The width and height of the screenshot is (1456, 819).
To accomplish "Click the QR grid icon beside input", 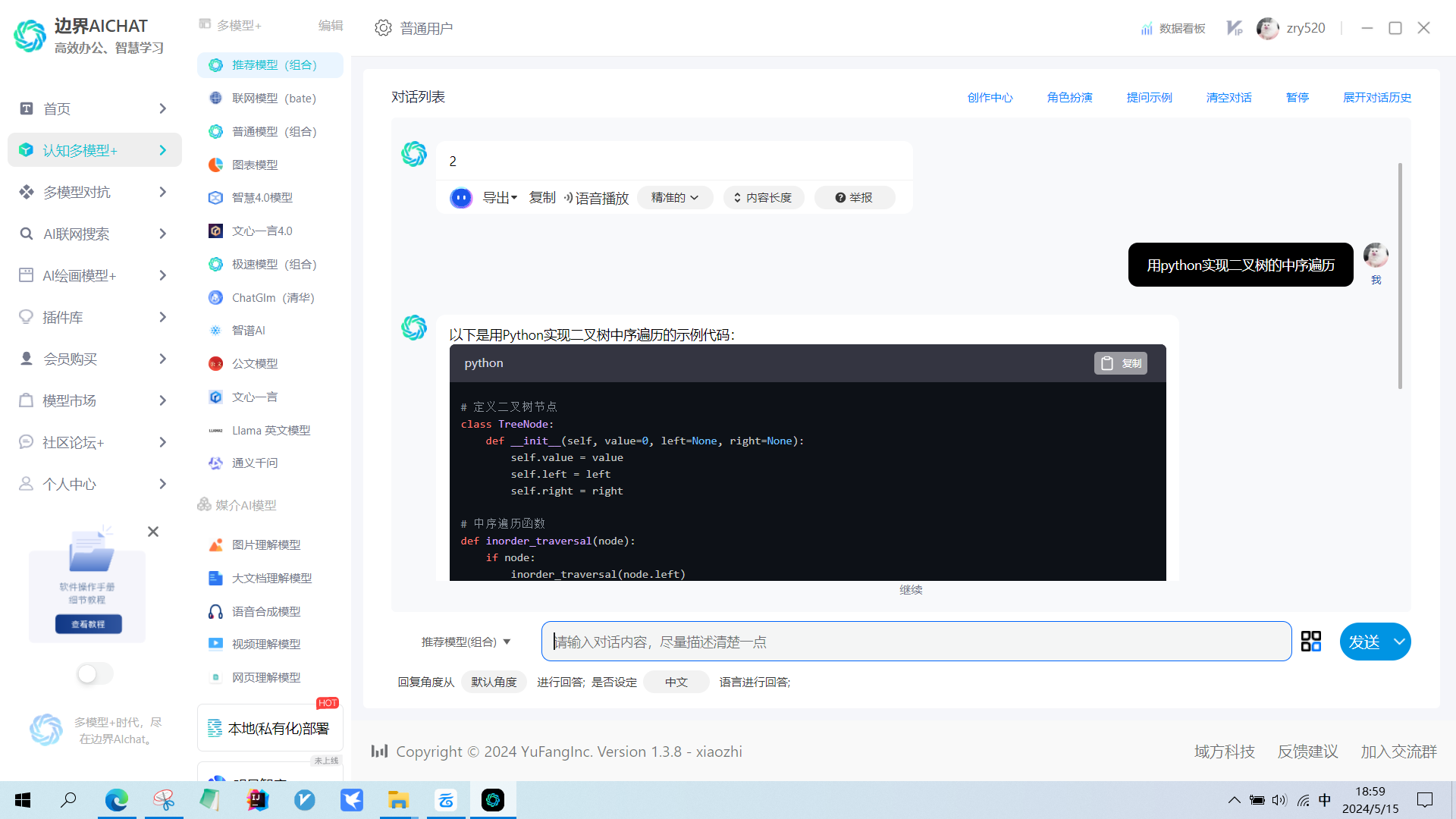I will pos(1310,642).
